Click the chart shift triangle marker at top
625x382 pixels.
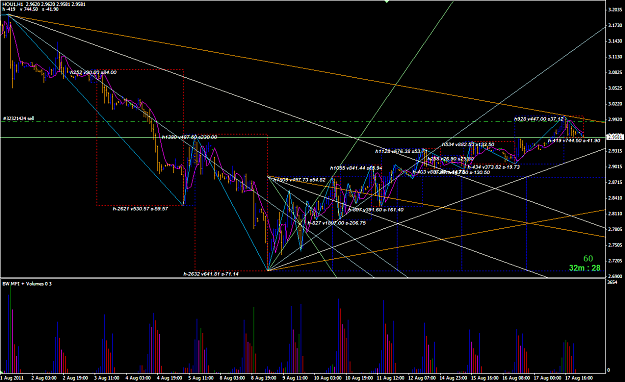(386, 2)
